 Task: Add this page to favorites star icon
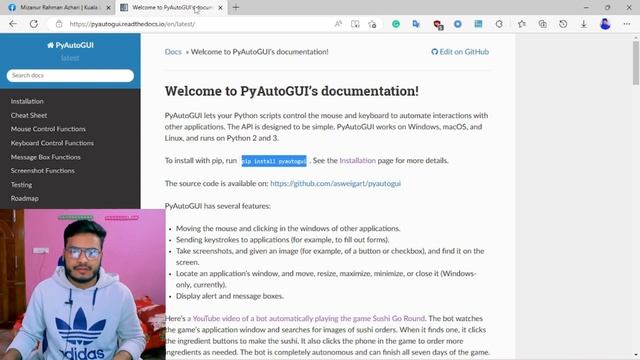[x=372, y=24]
